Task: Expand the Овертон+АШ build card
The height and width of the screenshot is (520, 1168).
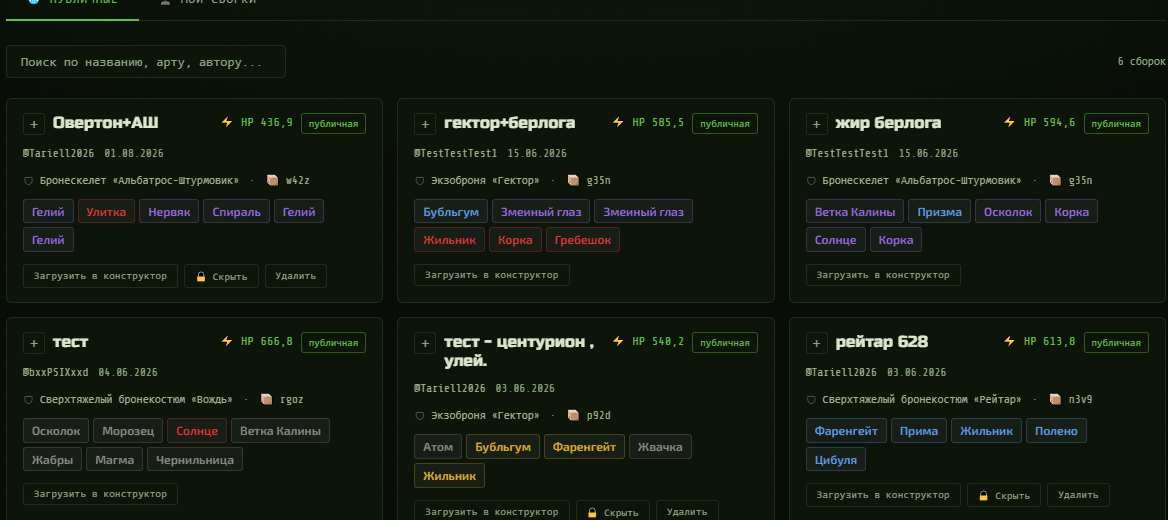Action: coord(34,124)
